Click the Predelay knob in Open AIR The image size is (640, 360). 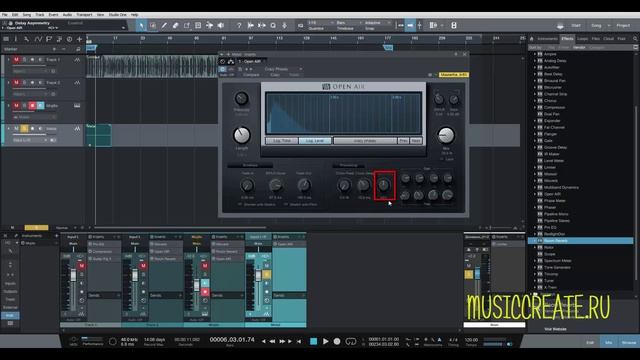coord(242,98)
